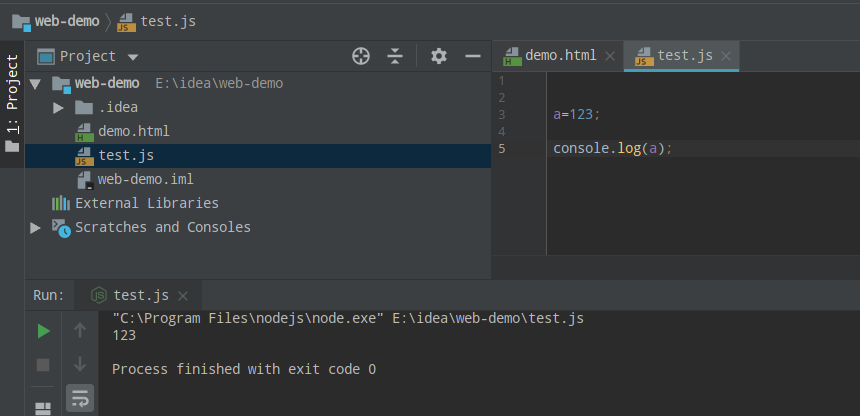This screenshot has width=860, height=416.
Task: Collapse the web-demo root folder
Action: pyautogui.click(x=35, y=84)
